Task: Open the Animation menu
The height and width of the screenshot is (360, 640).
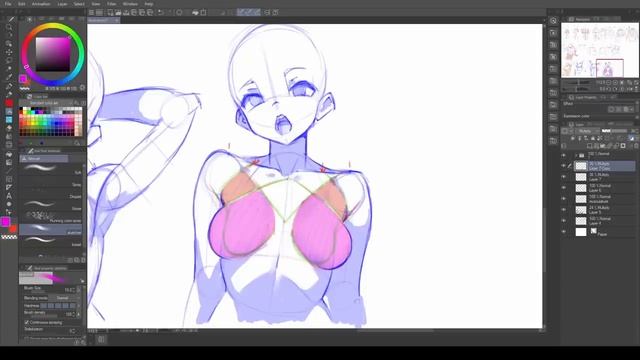Action: [x=41, y=4]
